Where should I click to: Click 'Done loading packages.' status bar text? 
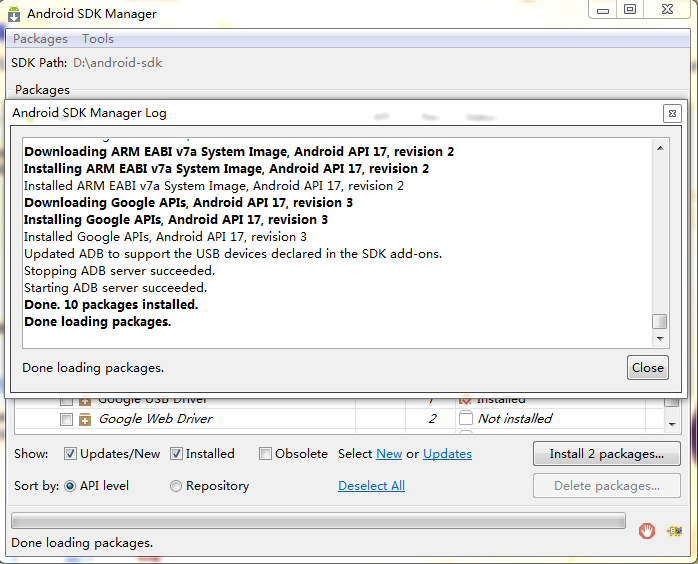point(82,543)
